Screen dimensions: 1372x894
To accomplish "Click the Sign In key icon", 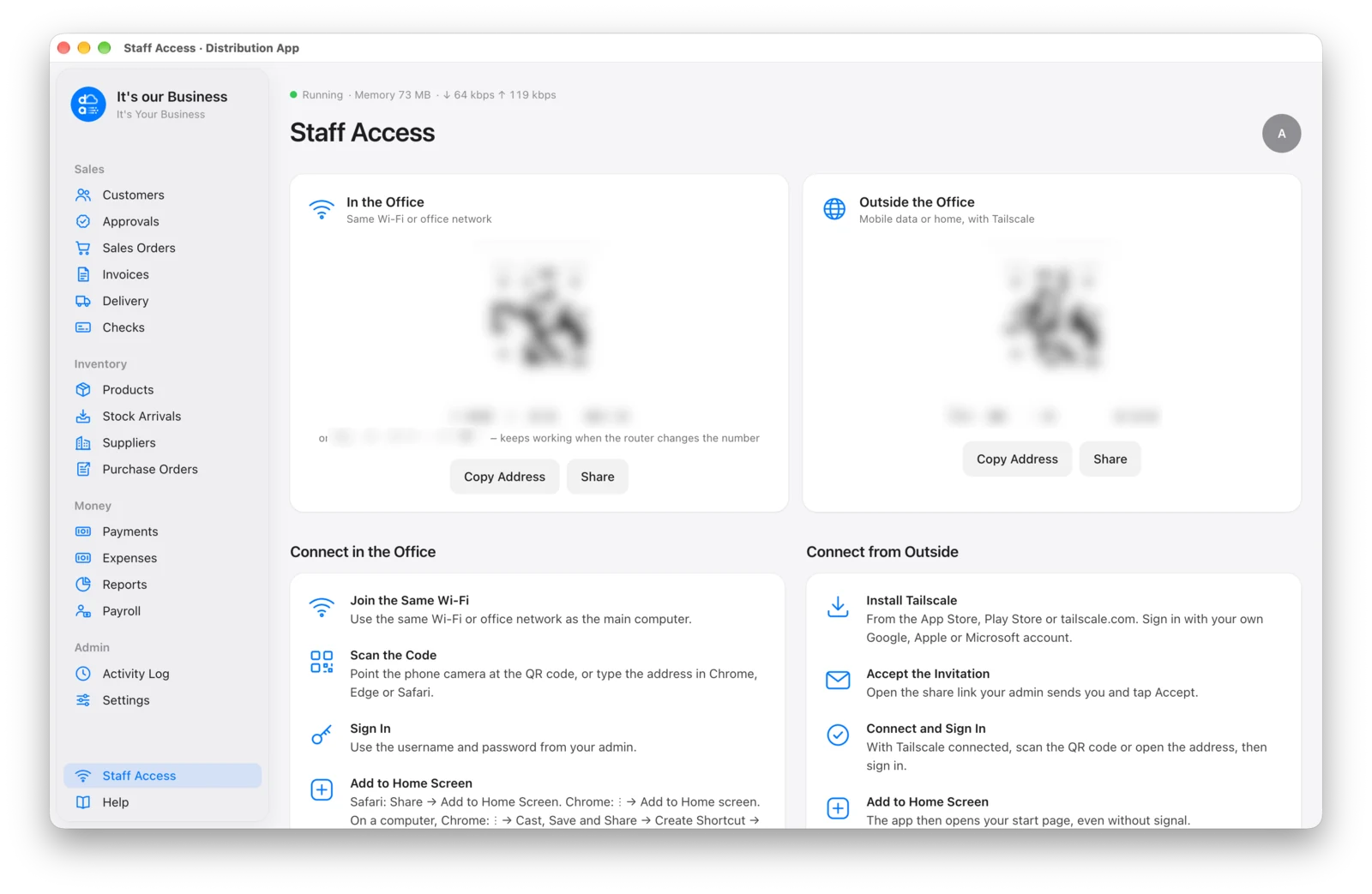I will (x=322, y=735).
